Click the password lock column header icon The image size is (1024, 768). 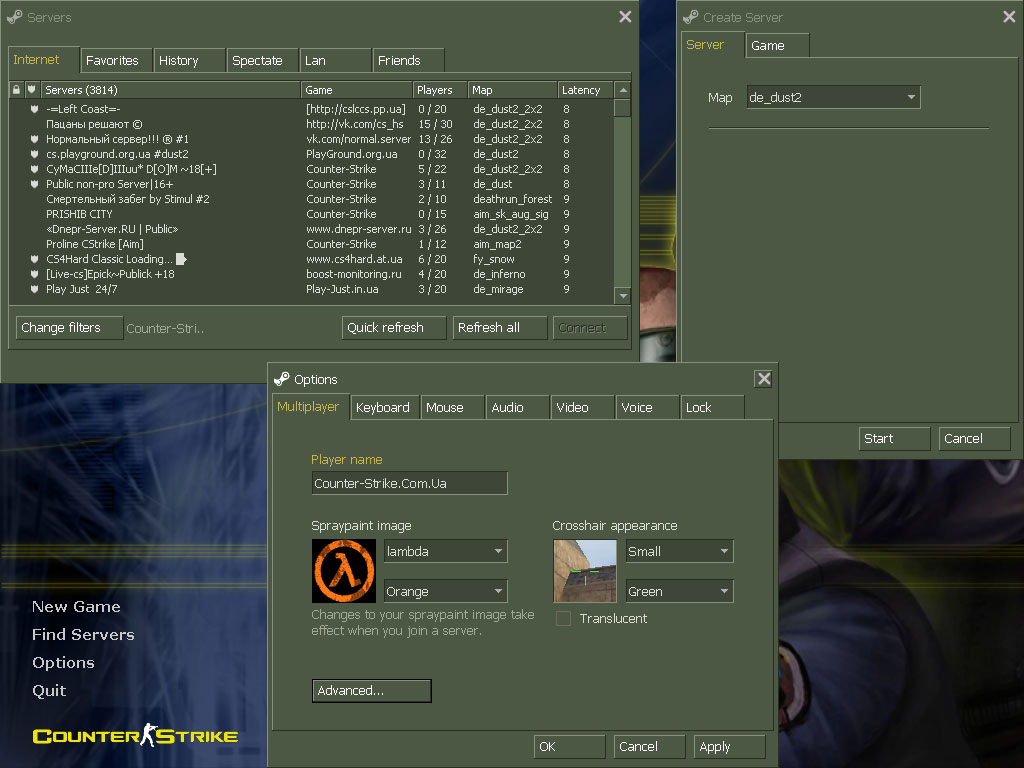(x=16, y=90)
